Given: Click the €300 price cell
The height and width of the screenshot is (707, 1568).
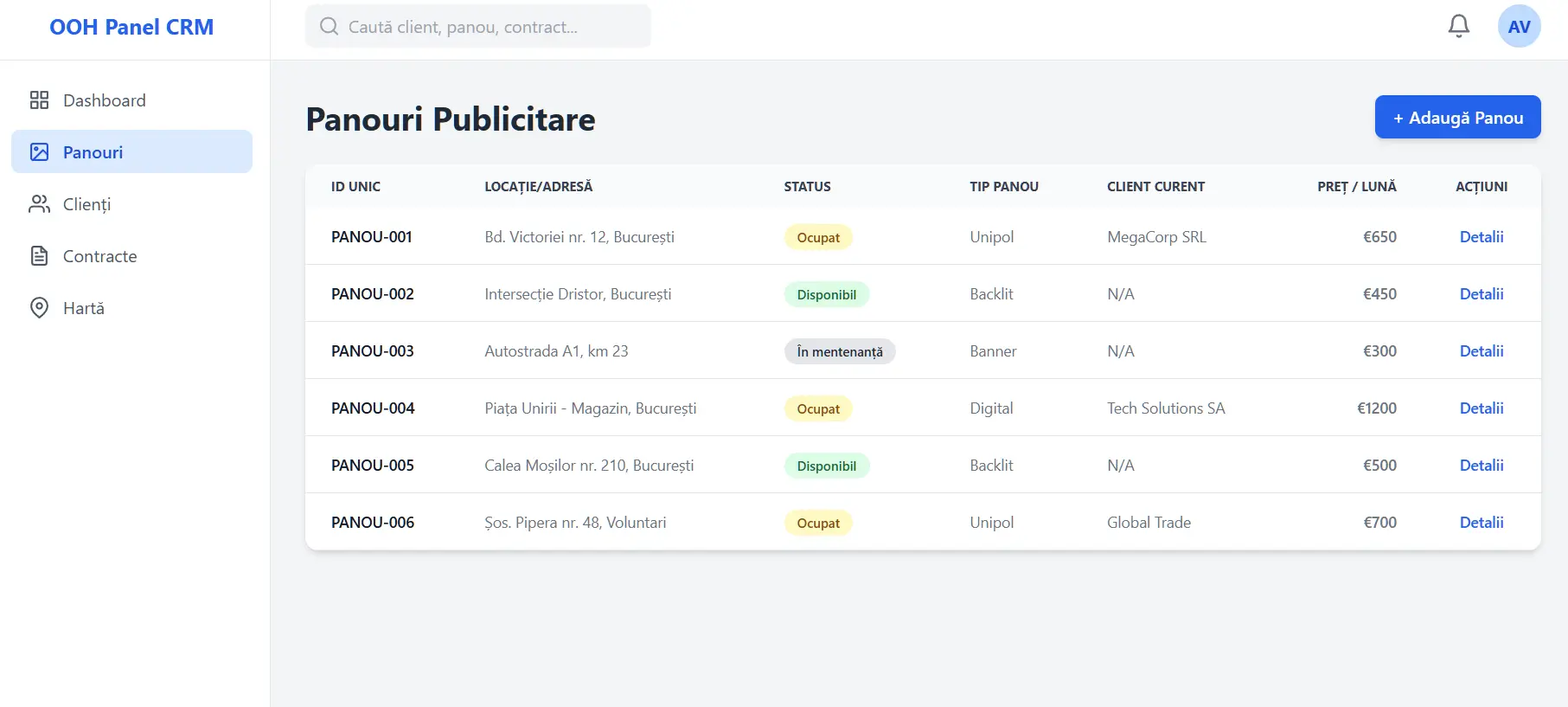Looking at the screenshot, I should point(1379,350).
